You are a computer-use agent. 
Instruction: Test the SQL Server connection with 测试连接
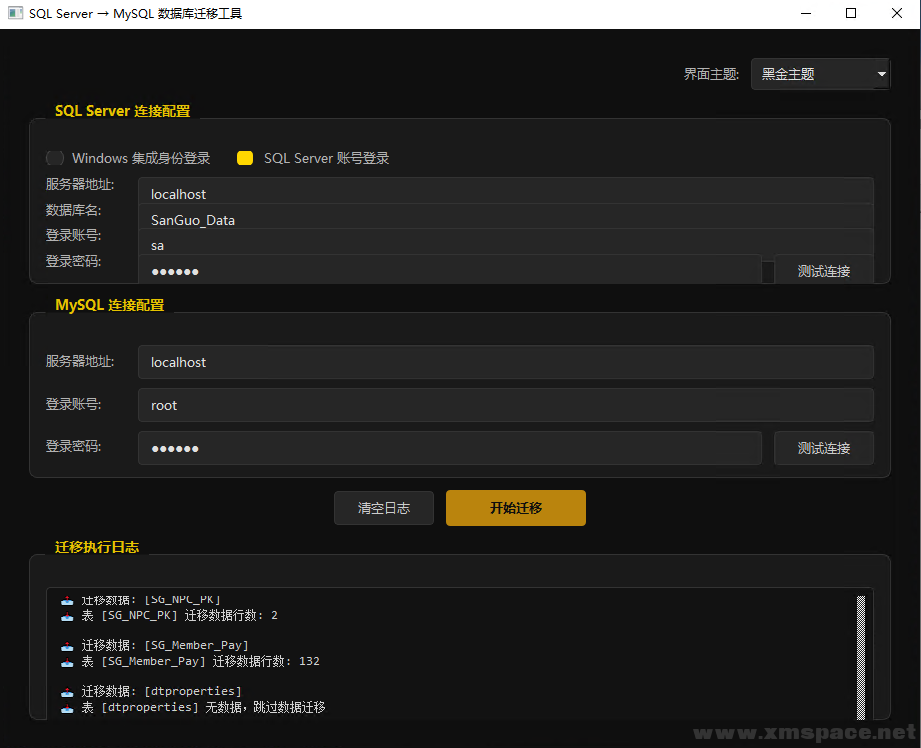click(823, 270)
